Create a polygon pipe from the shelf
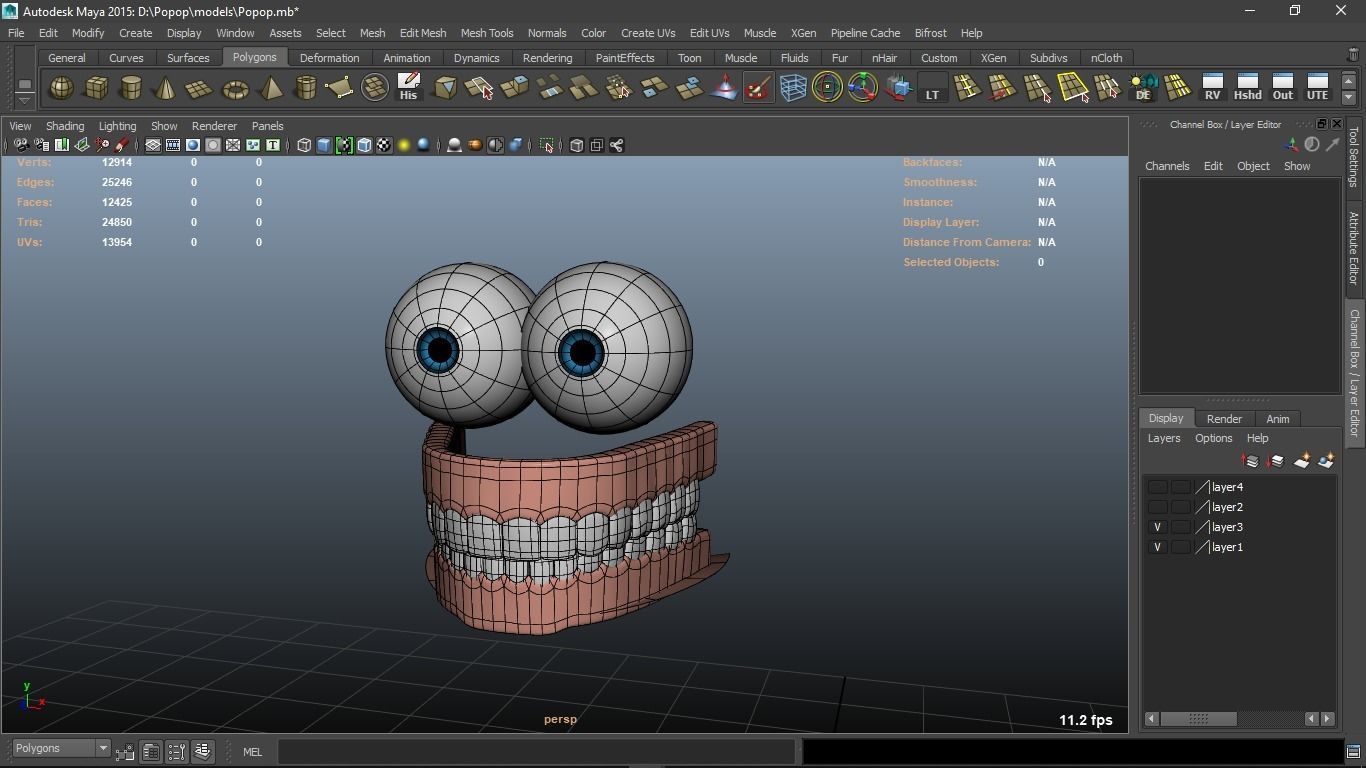The height and width of the screenshot is (768, 1366). pos(305,88)
